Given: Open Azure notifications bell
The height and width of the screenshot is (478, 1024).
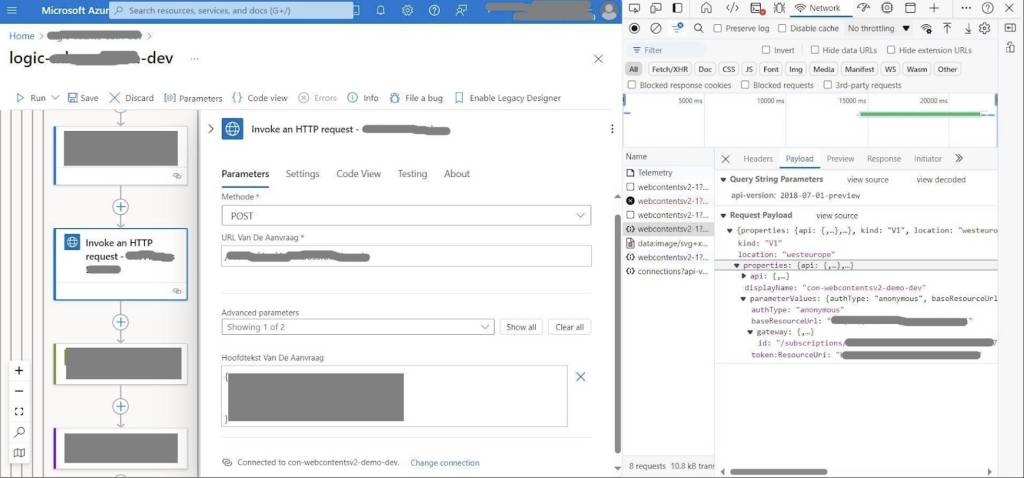Looking at the screenshot, I should pos(380,10).
